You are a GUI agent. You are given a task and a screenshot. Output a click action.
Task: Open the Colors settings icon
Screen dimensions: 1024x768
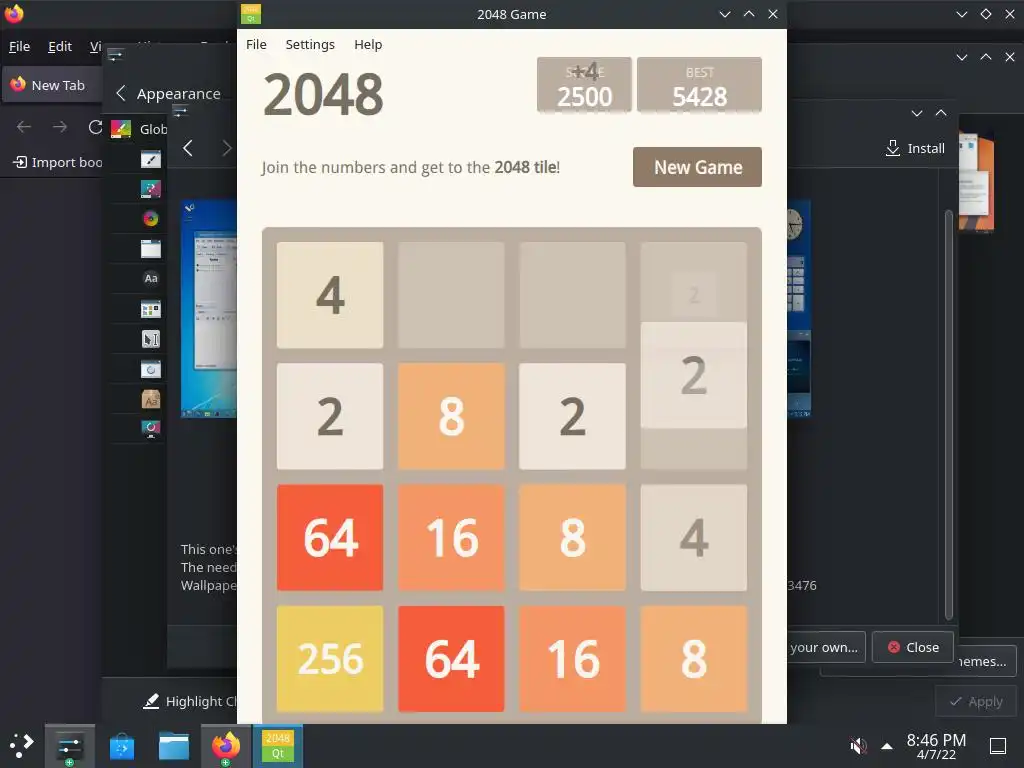click(x=151, y=219)
